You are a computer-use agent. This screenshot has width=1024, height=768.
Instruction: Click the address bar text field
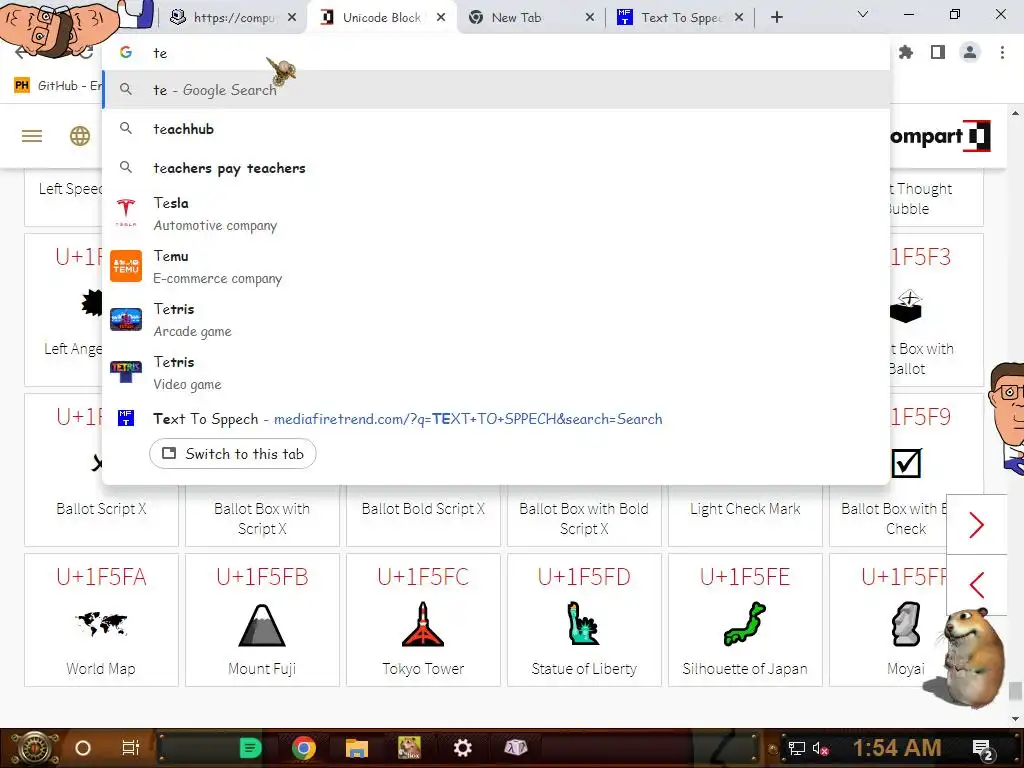coord(496,53)
